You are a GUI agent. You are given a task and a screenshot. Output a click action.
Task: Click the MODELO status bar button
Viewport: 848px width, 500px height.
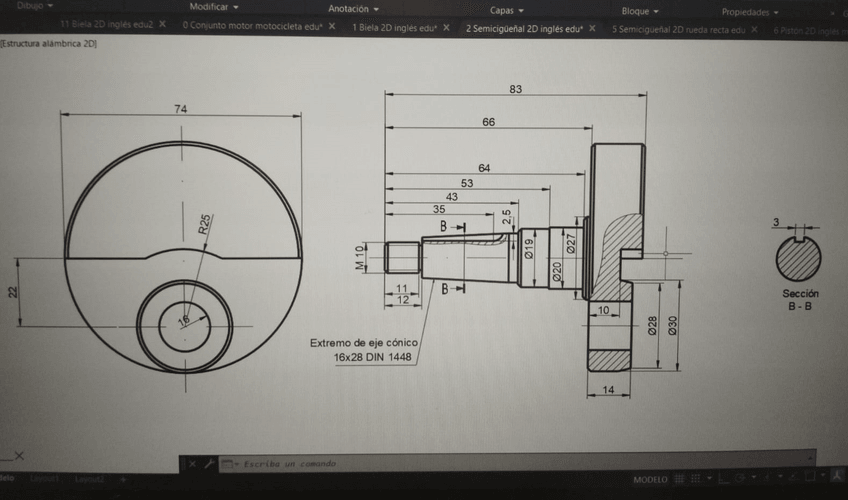click(651, 479)
